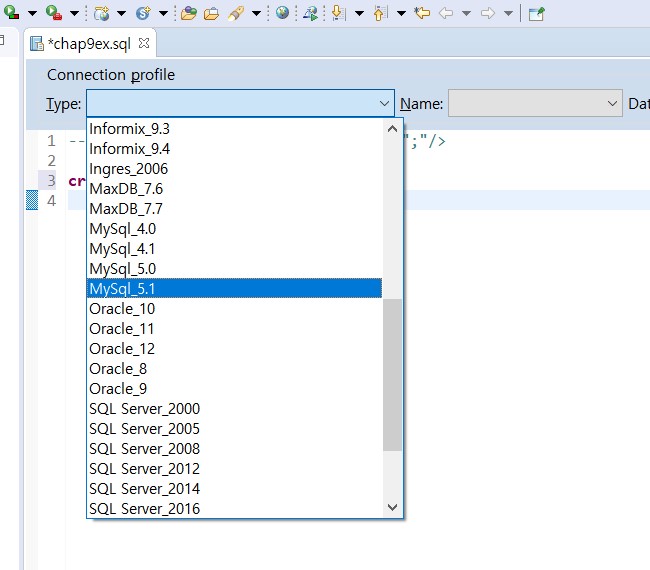Click the Last Edit Location icon
This screenshot has height=570, width=650.
pyautogui.click(x=422, y=13)
